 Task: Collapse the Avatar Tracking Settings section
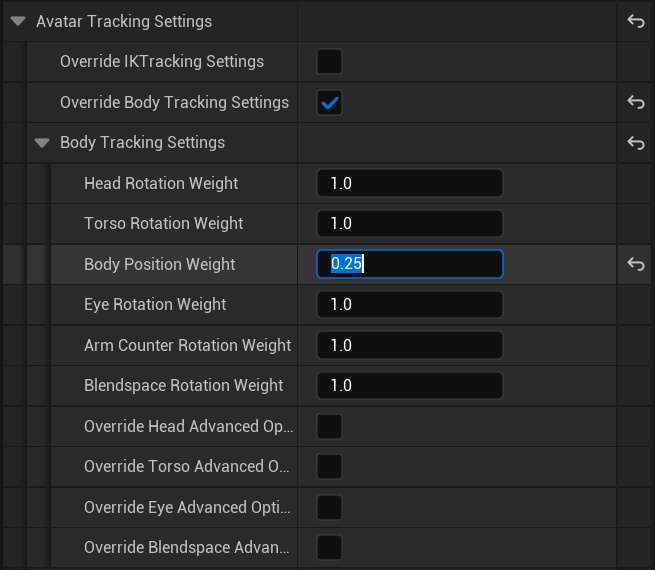point(18,21)
